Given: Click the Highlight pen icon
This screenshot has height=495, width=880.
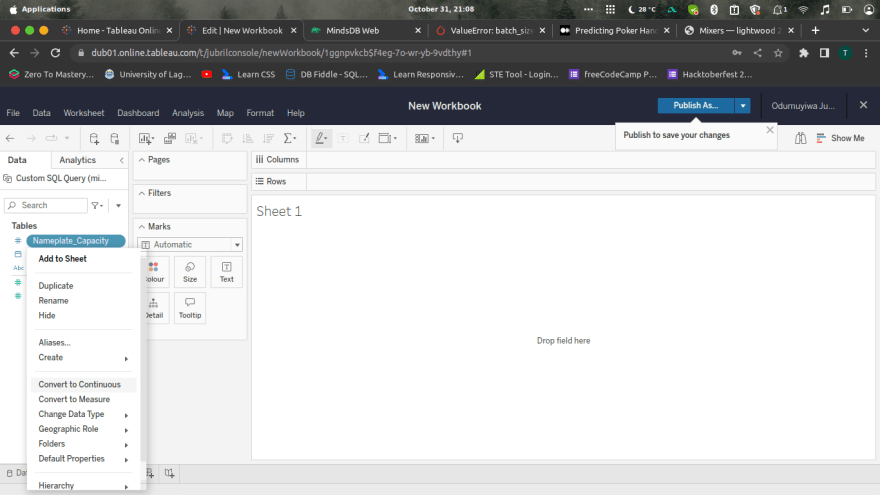Looking at the screenshot, I should (321, 138).
